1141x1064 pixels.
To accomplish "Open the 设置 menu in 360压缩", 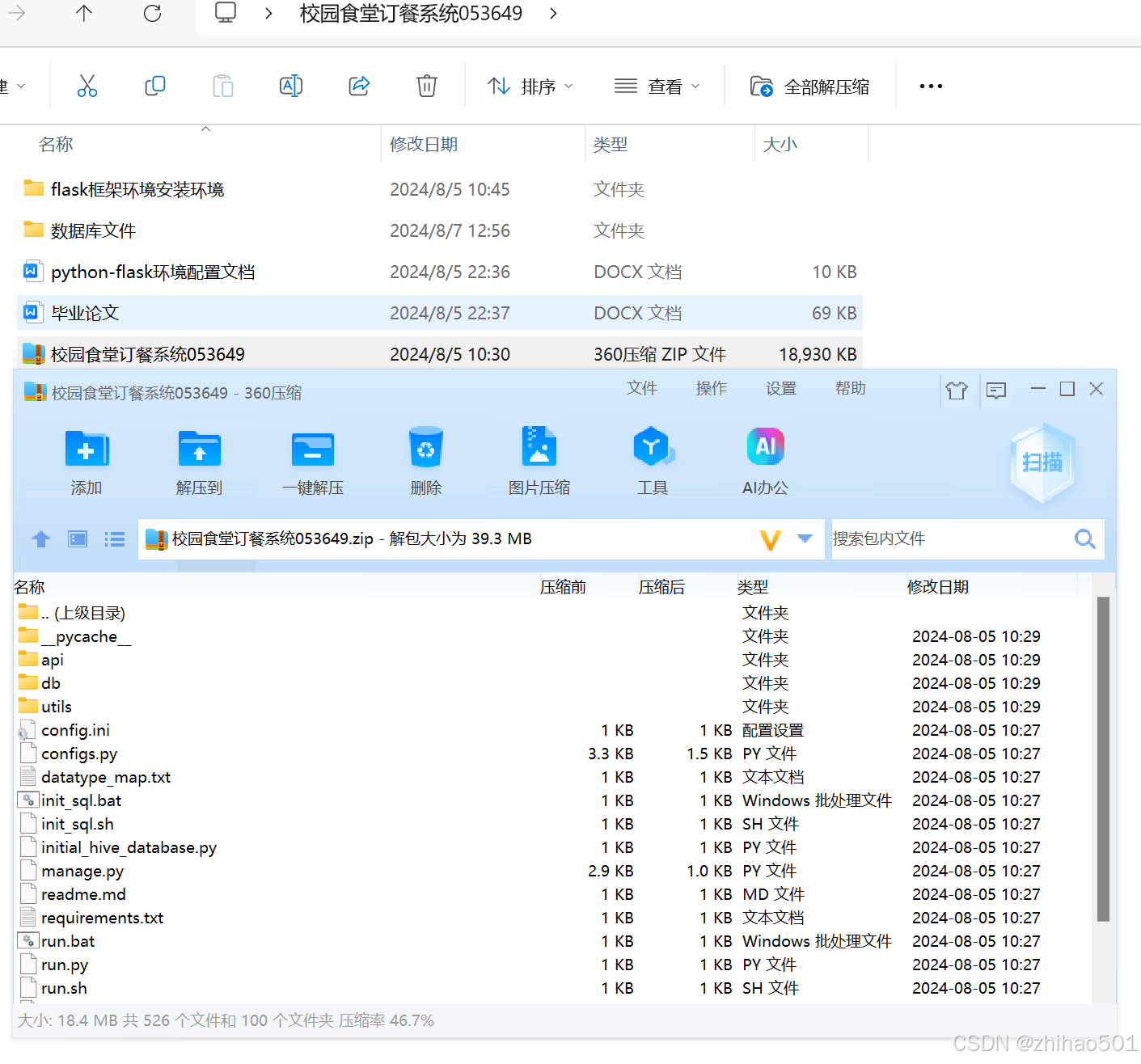I will (780, 389).
